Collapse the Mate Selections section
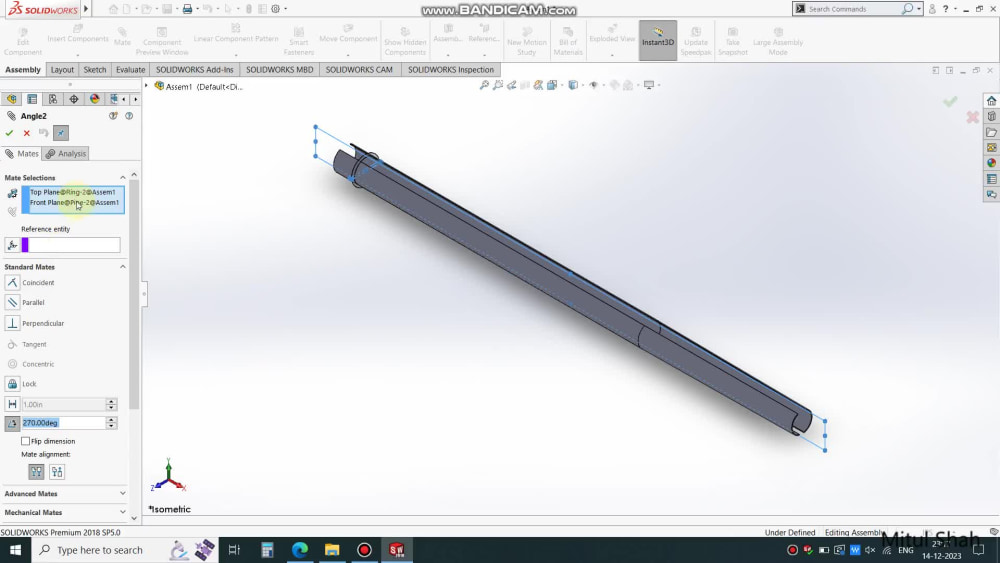 point(122,178)
